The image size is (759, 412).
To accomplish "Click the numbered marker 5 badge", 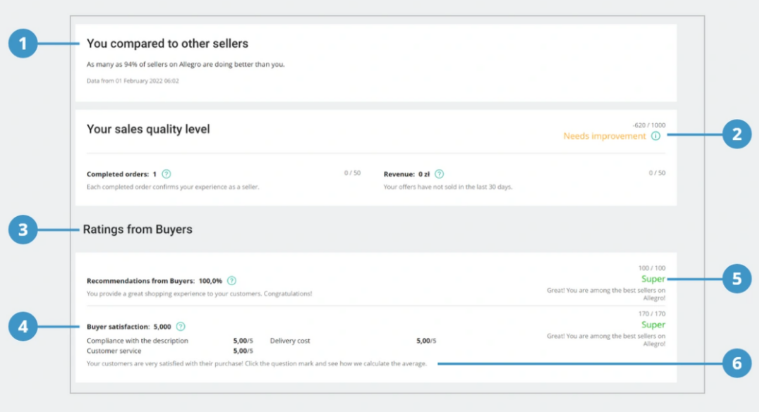I will coord(735,279).
